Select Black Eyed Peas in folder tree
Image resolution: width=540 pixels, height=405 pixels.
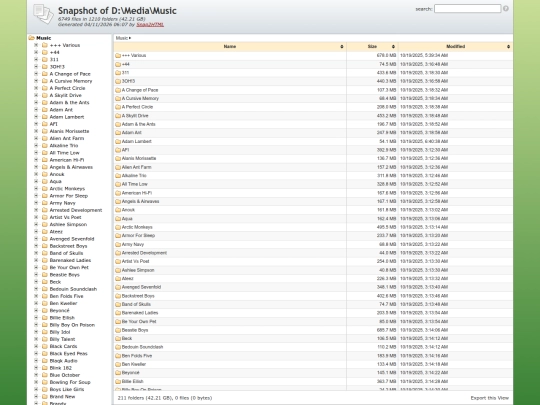[x=69, y=354]
